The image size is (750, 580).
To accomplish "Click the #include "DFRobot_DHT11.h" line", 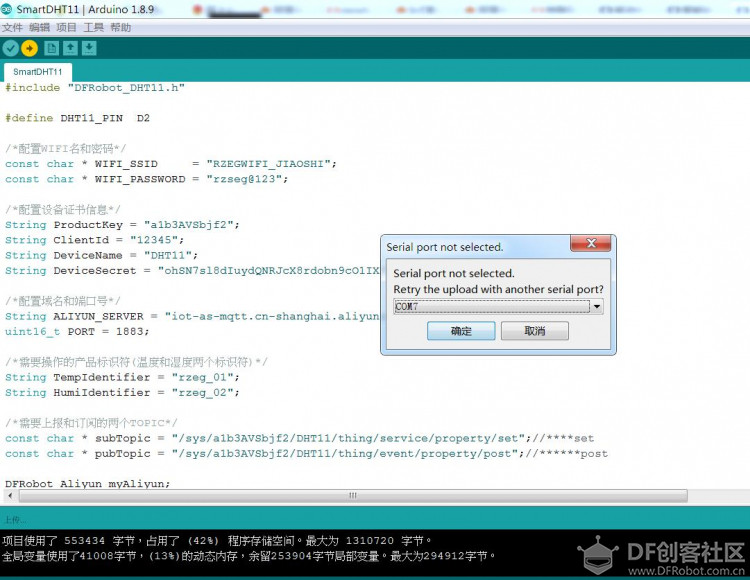I will pyautogui.click(x=95, y=88).
